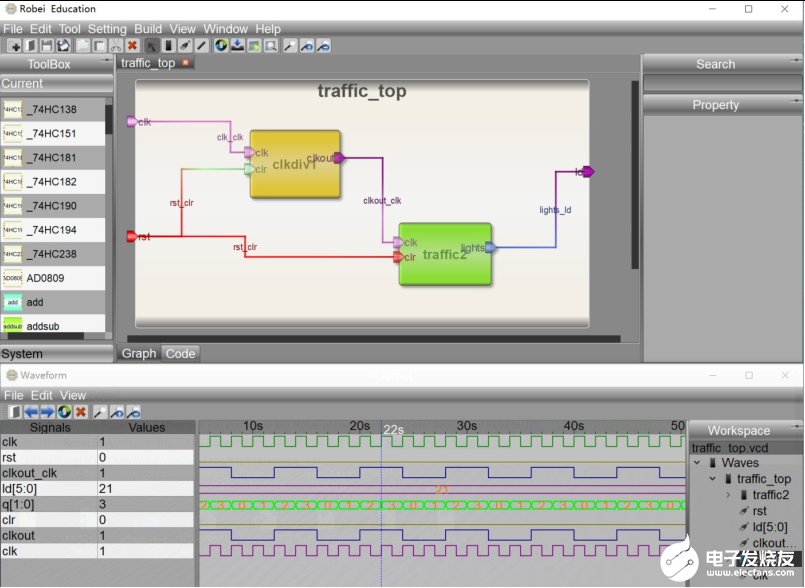Select _74HC181 in the ToolBox
This screenshot has width=805, height=588.
tap(52, 158)
